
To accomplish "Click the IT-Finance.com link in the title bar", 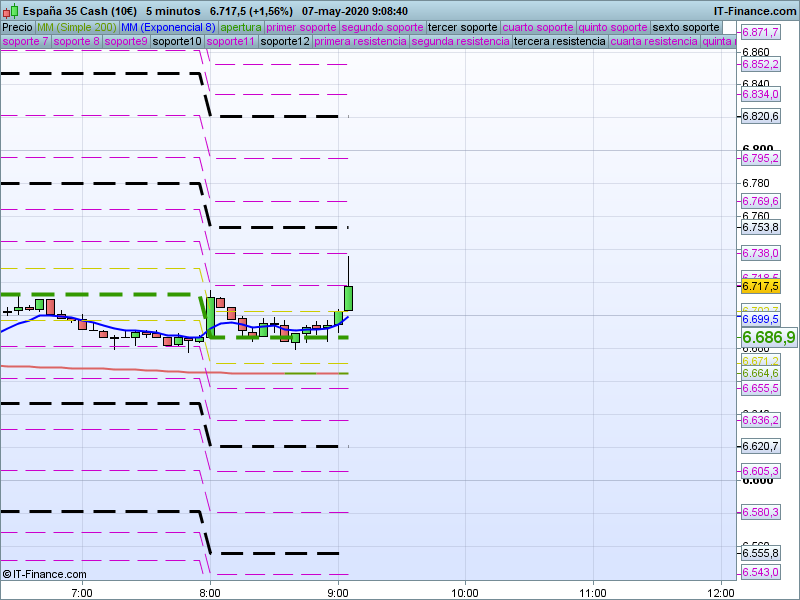I will pos(754,10).
